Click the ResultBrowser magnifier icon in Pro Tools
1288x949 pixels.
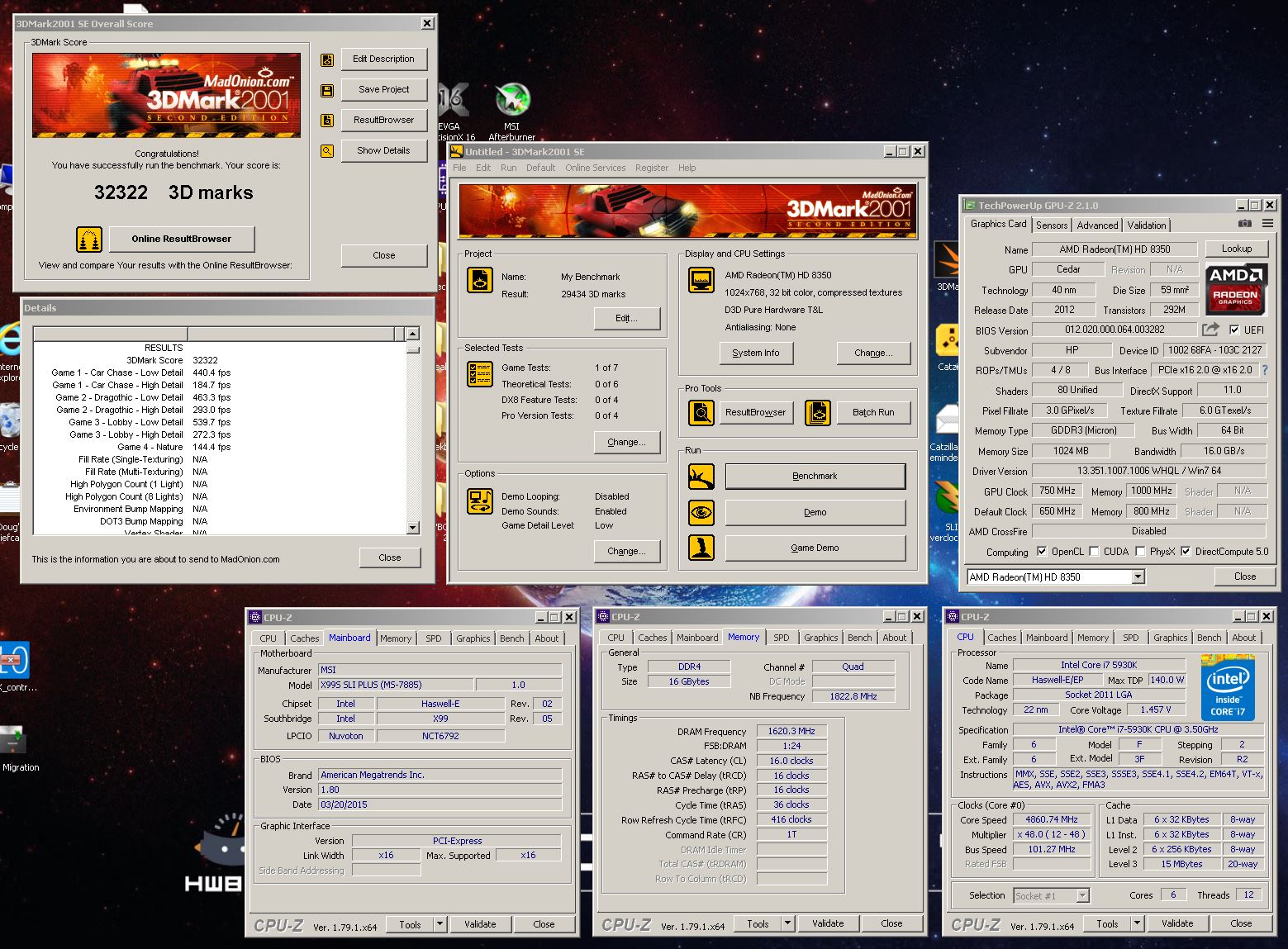[701, 412]
